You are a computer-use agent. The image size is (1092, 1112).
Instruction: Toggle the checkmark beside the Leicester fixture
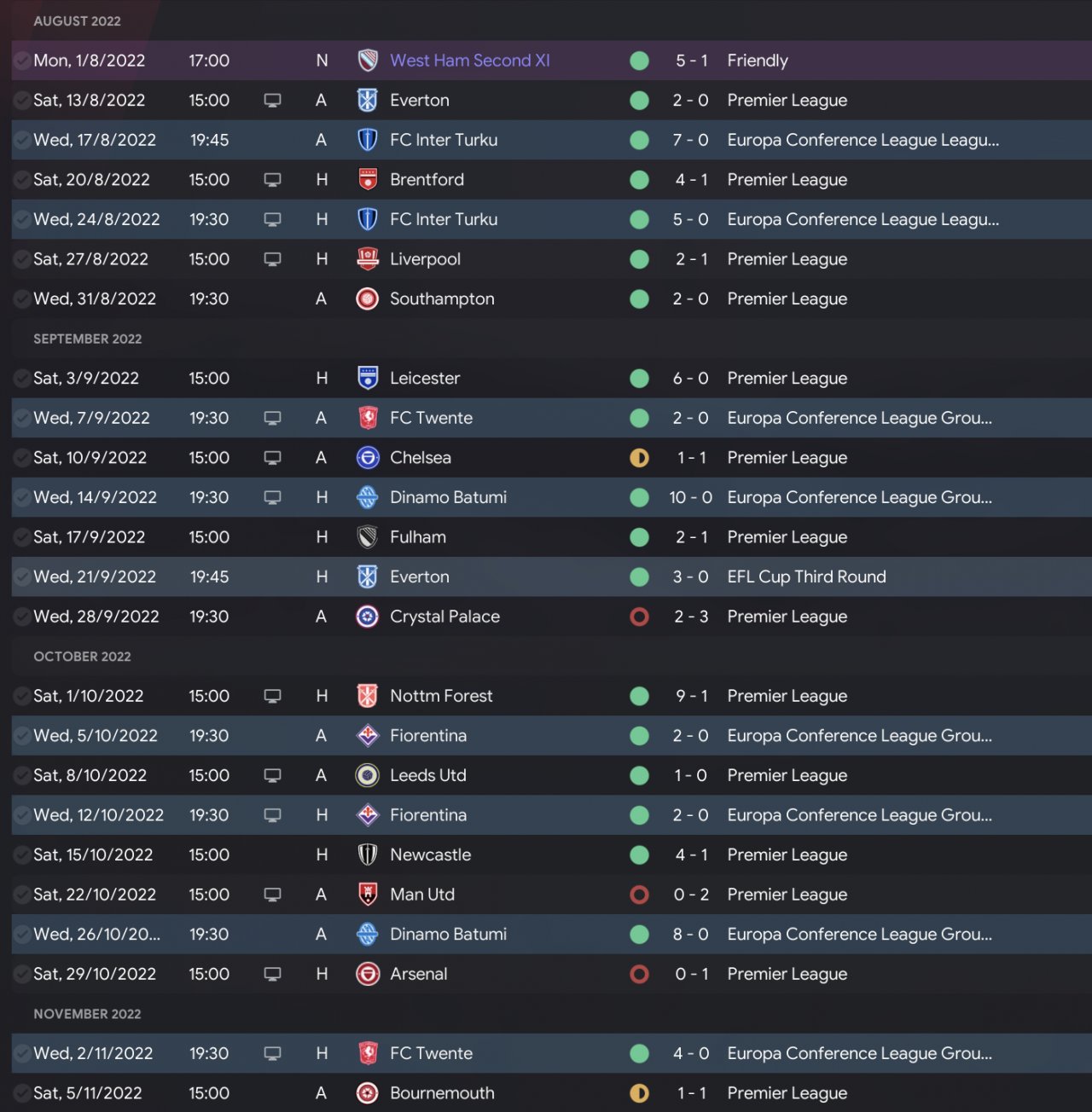[x=22, y=379]
